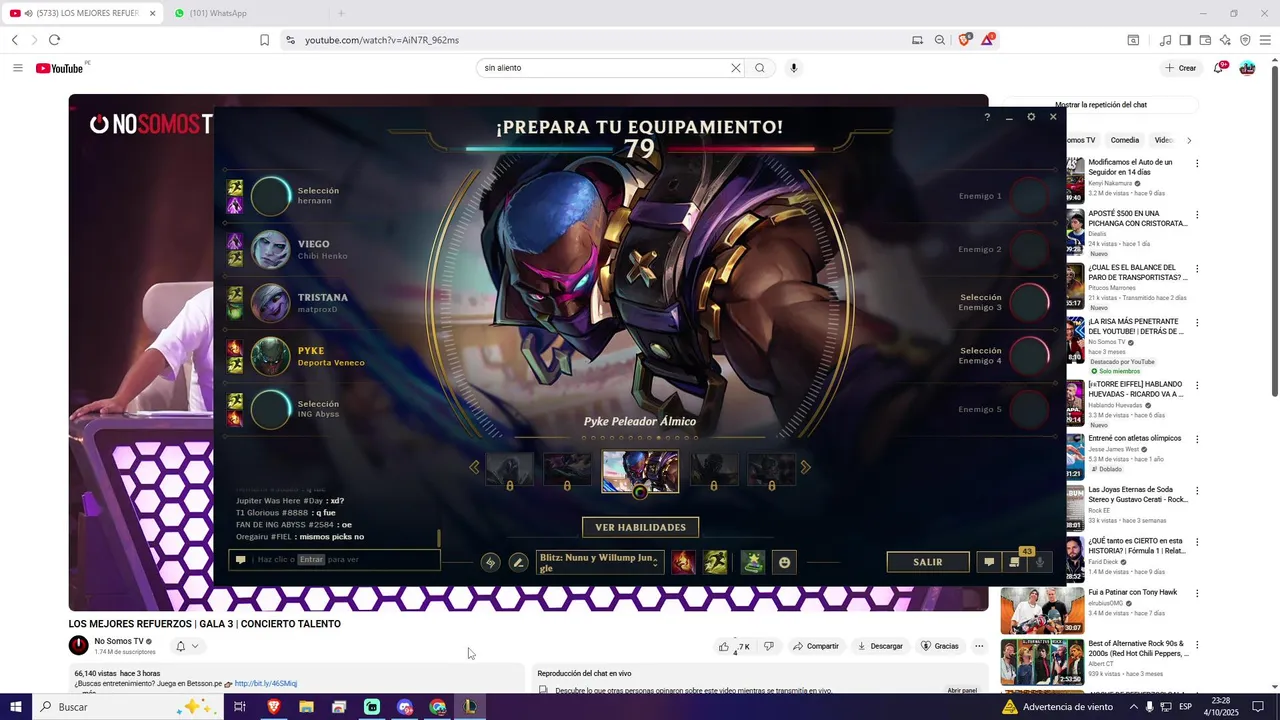1280x720 pixels.
Task: Open the Brave Rewards triangle icon
Action: [x=988, y=40]
